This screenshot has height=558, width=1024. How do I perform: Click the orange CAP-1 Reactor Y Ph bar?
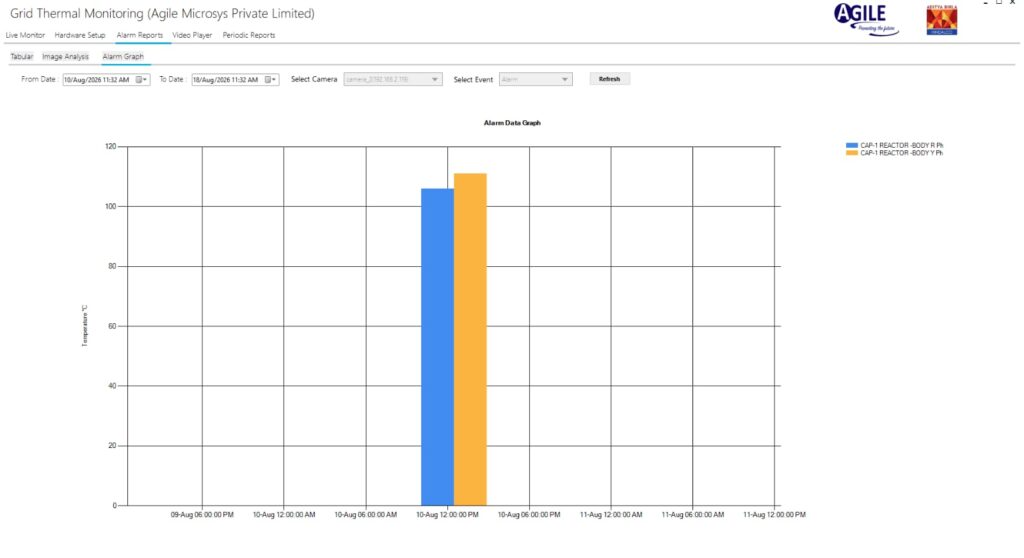click(470, 340)
